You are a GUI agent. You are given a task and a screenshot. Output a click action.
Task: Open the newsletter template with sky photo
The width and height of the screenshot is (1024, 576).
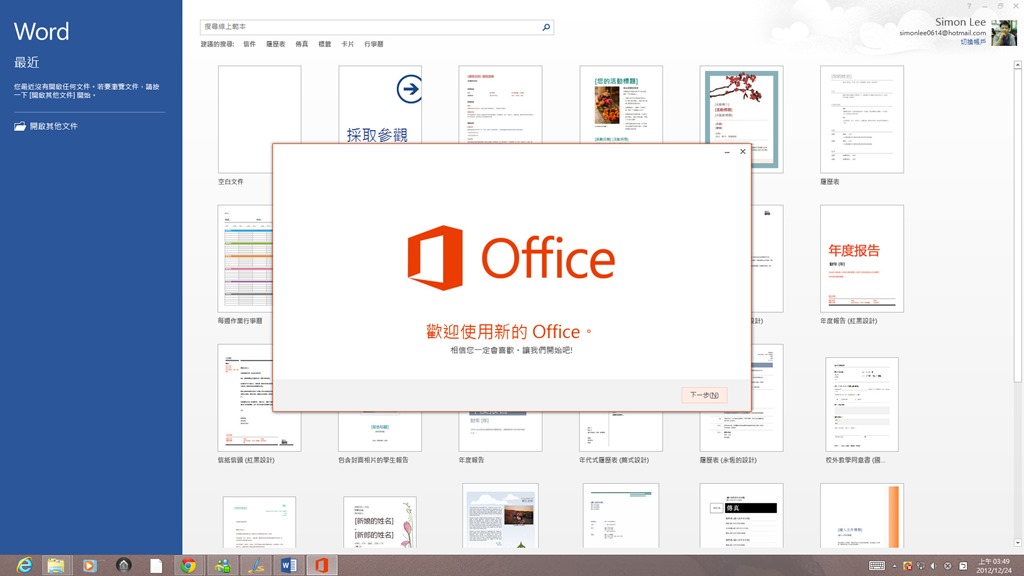tap(500, 516)
